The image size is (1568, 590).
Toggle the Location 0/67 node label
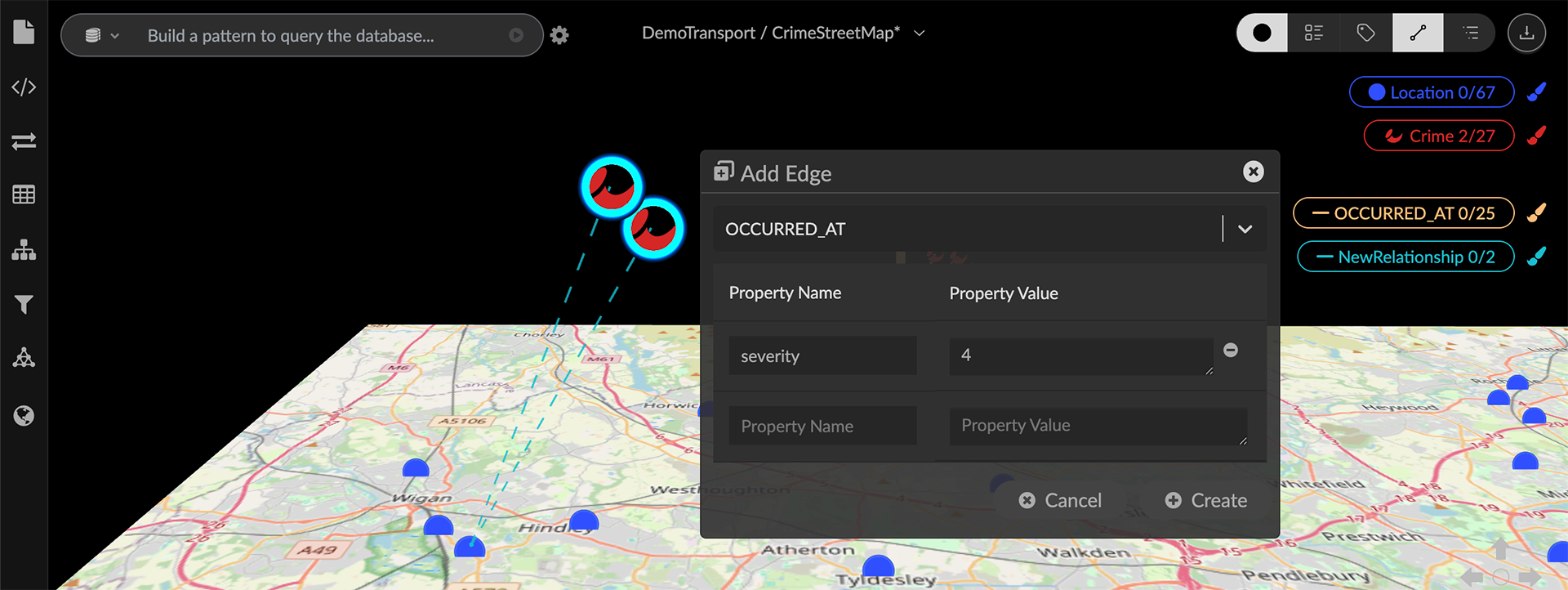[1431, 92]
